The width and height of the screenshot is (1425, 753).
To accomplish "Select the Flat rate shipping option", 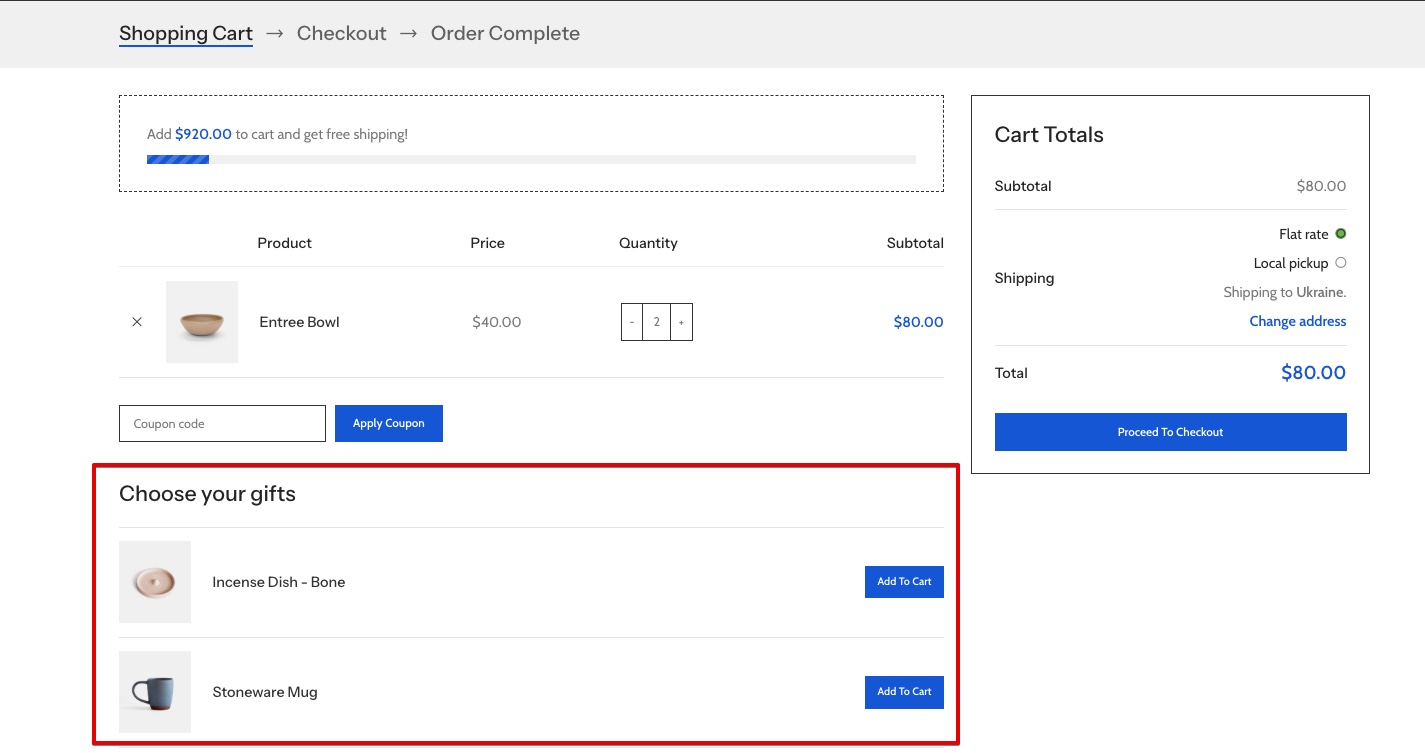I will pyautogui.click(x=1341, y=234).
